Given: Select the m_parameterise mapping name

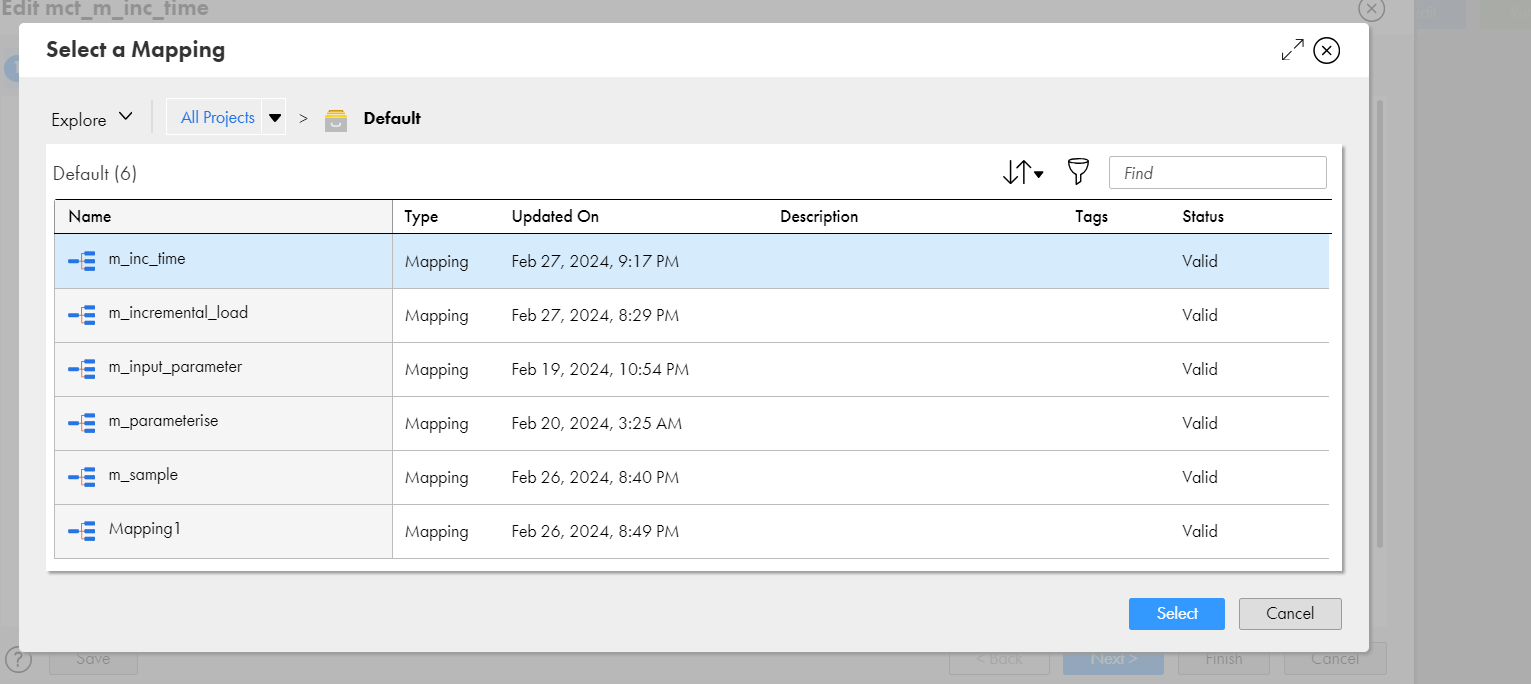Looking at the screenshot, I should point(163,421).
